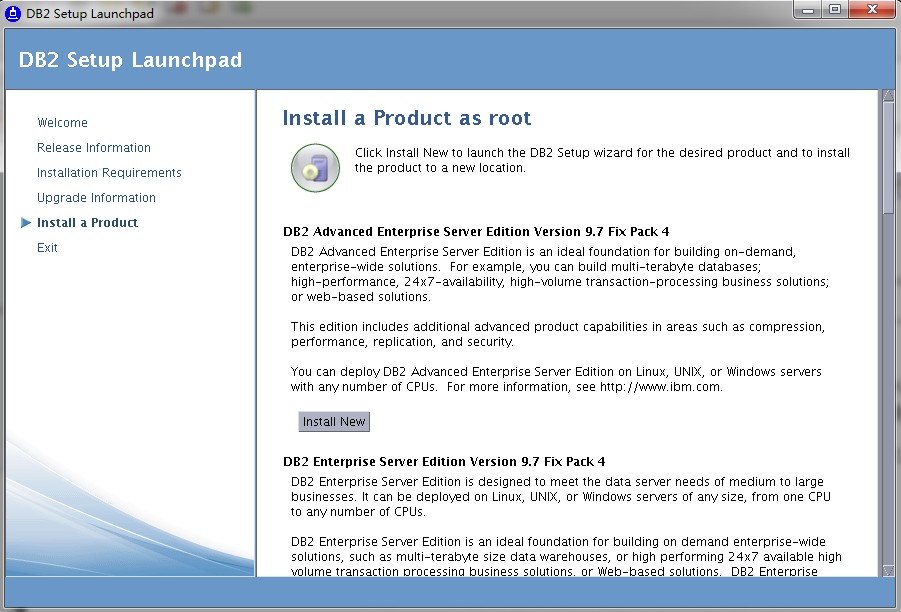Click the scroll up arrow of content pane
The image size is (901, 612).
888,95
